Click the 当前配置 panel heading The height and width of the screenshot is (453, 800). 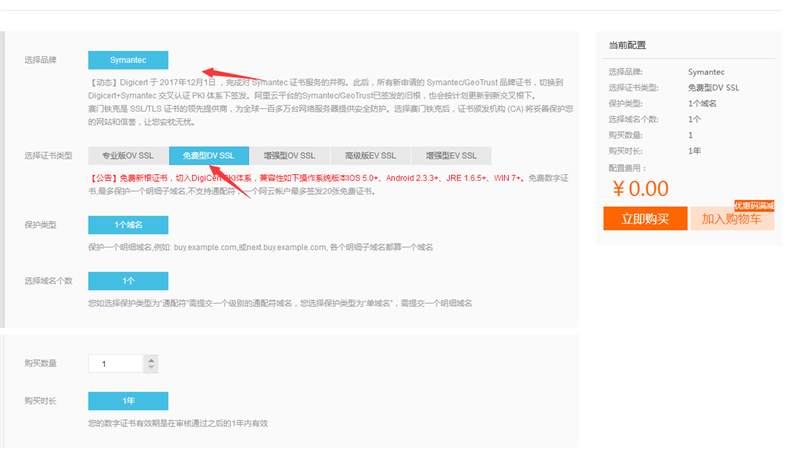627,45
